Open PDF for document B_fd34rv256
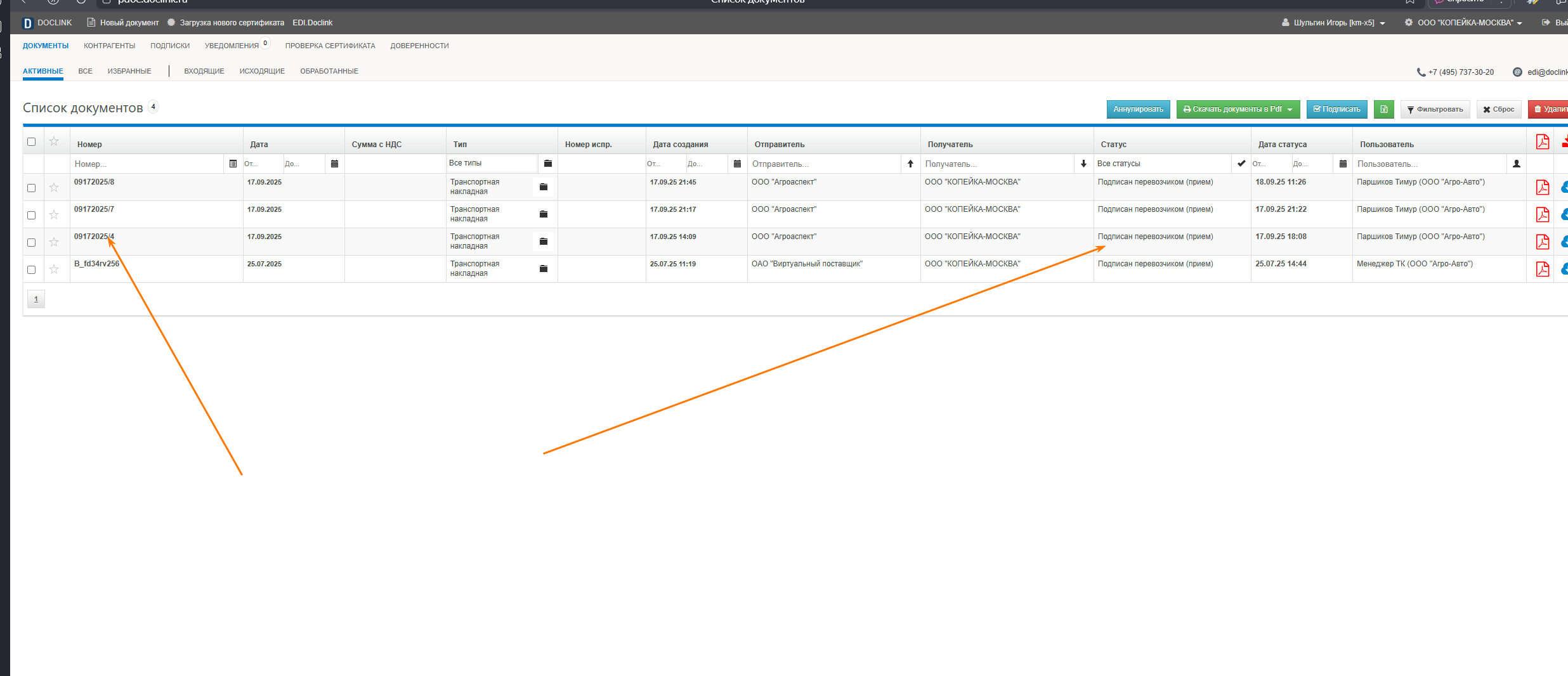The image size is (1568, 676). (1542, 269)
